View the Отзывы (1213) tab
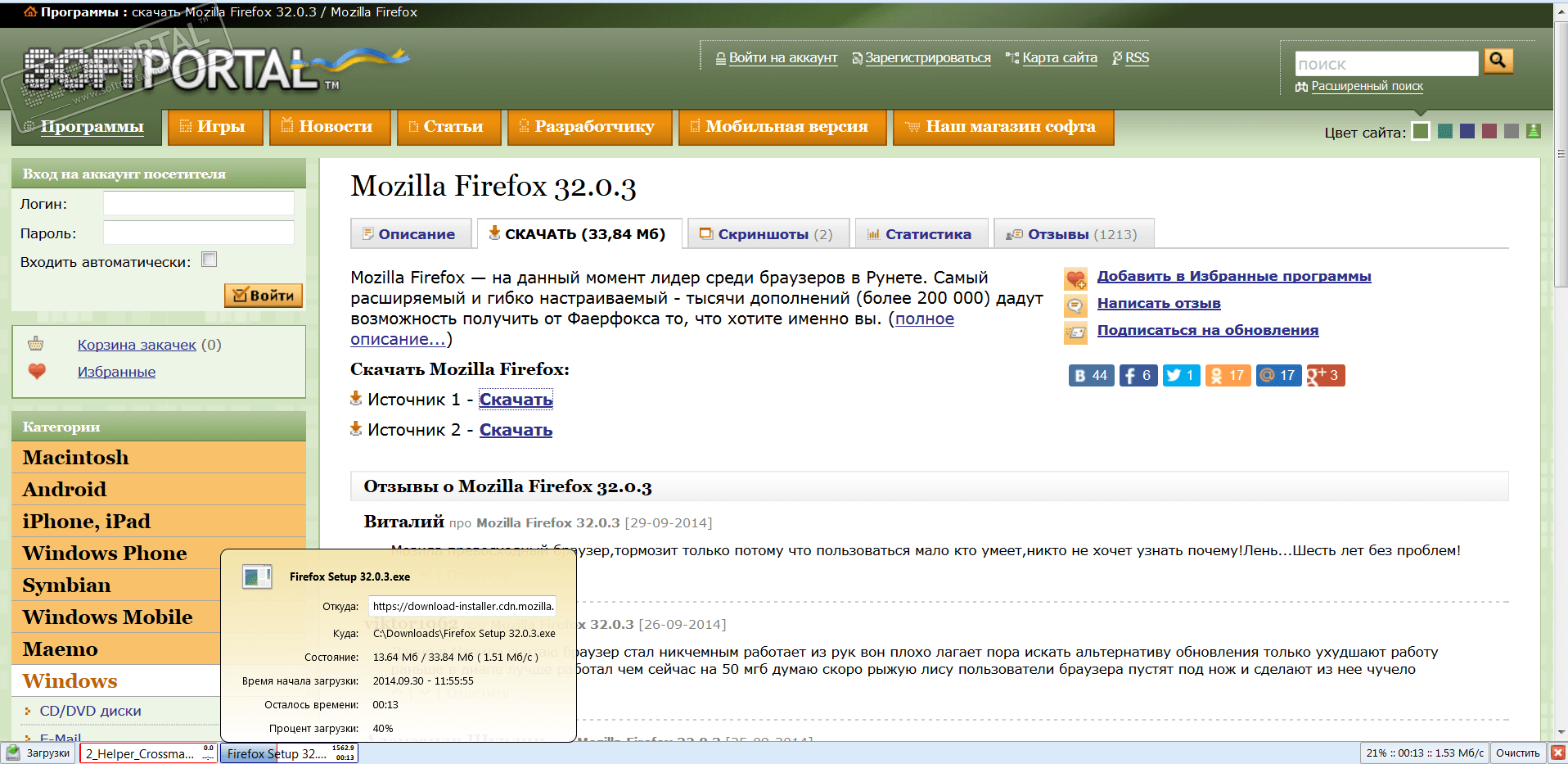The width and height of the screenshot is (1568, 764). (1074, 233)
